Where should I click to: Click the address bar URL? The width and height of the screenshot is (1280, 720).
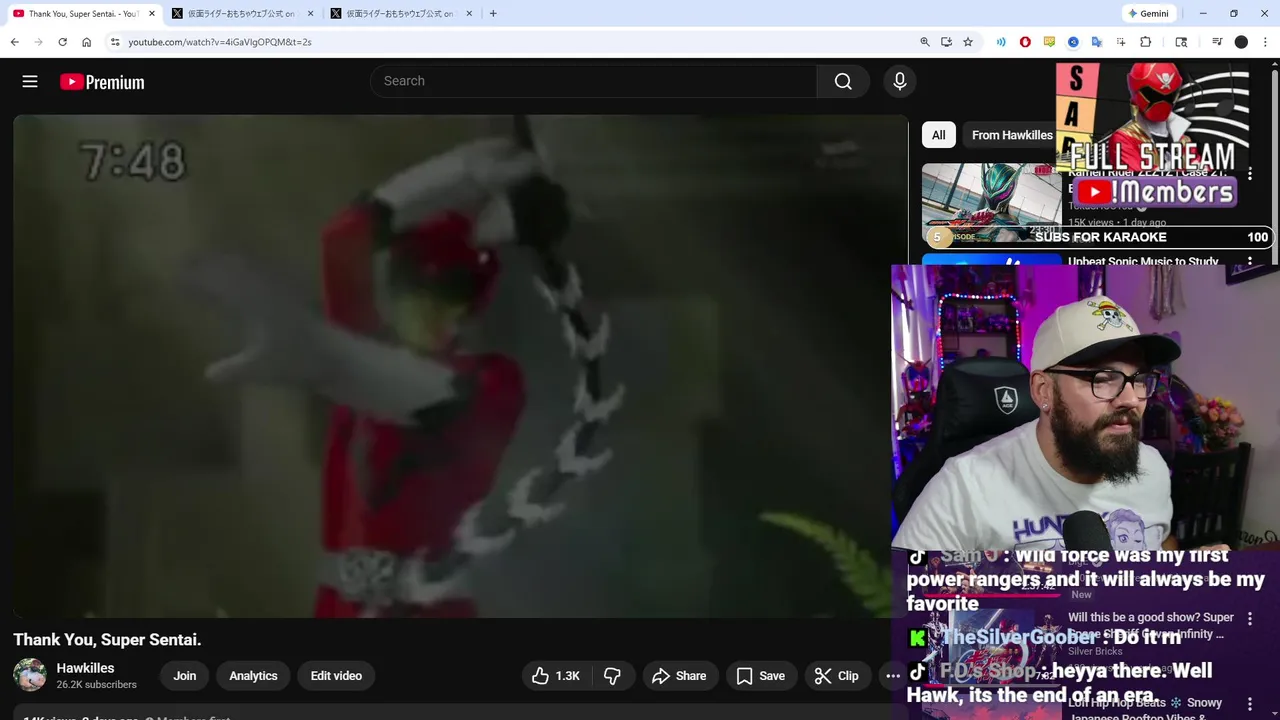click(x=220, y=42)
